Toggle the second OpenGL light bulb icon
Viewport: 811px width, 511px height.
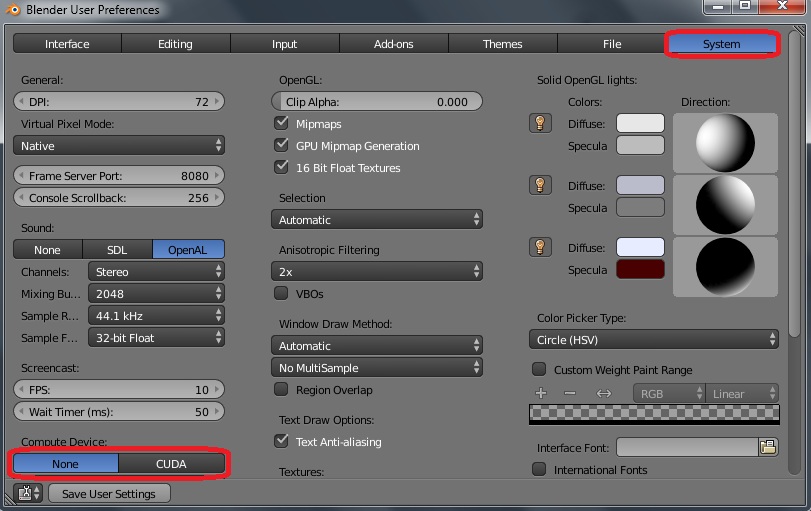click(540, 185)
